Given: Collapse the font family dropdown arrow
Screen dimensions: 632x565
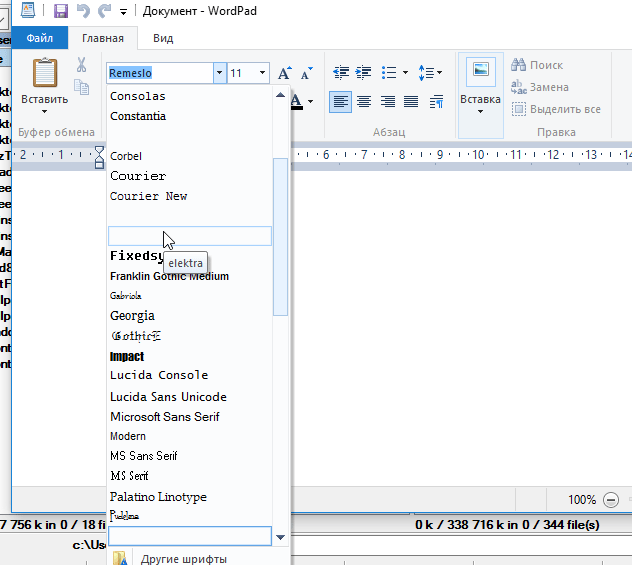Looking at the screenshot, I should [x=220, y=73].
